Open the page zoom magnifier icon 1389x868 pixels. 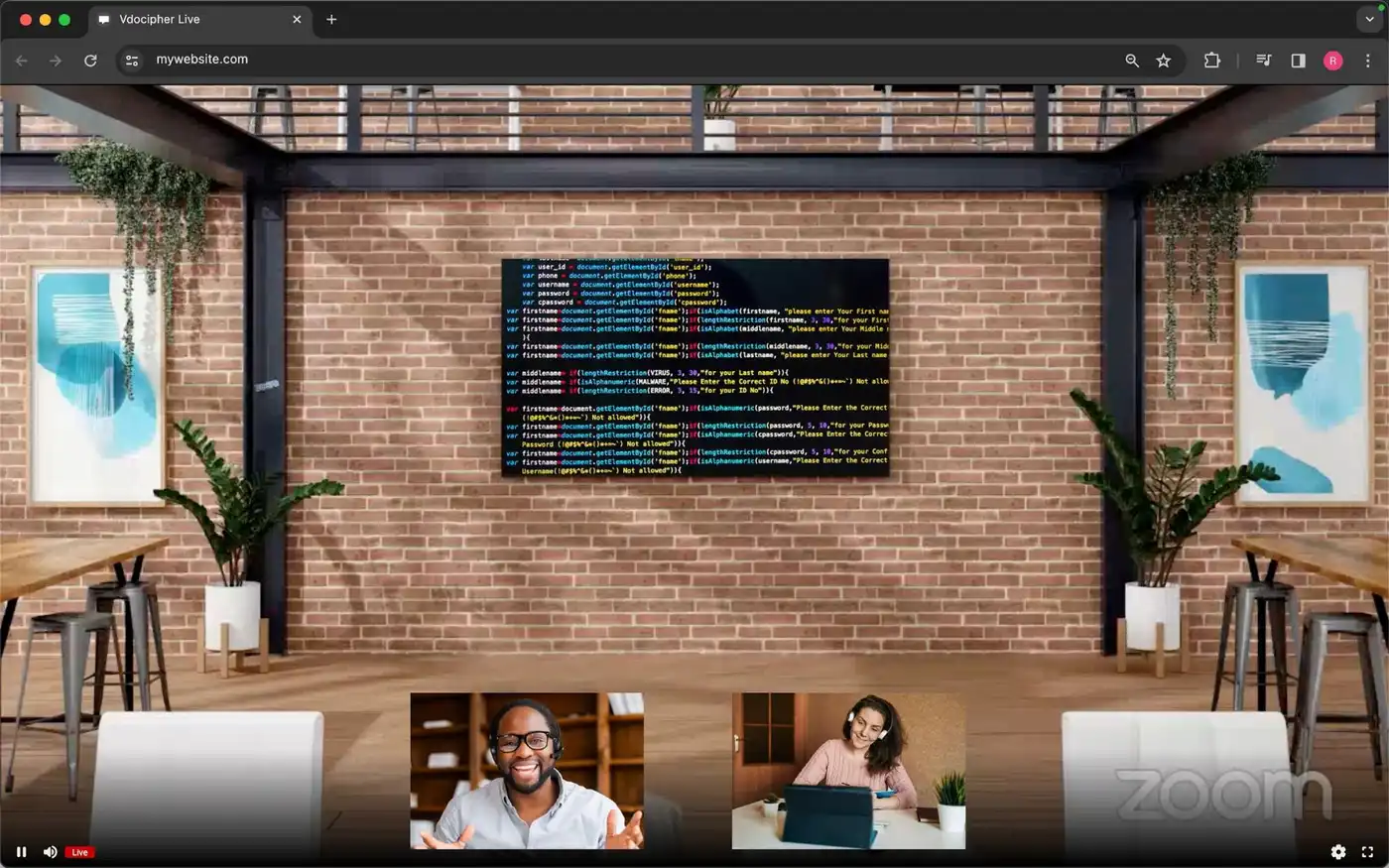1131,61
